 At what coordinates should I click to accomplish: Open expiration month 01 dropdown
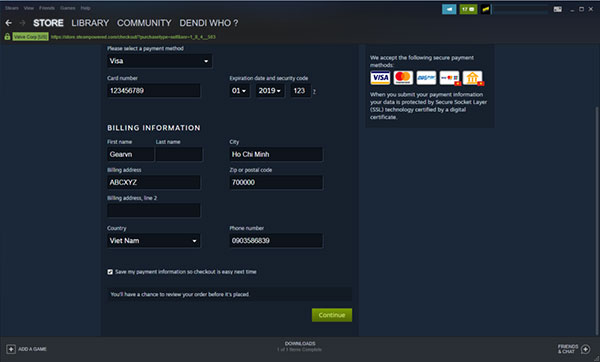tap(239, 91)
